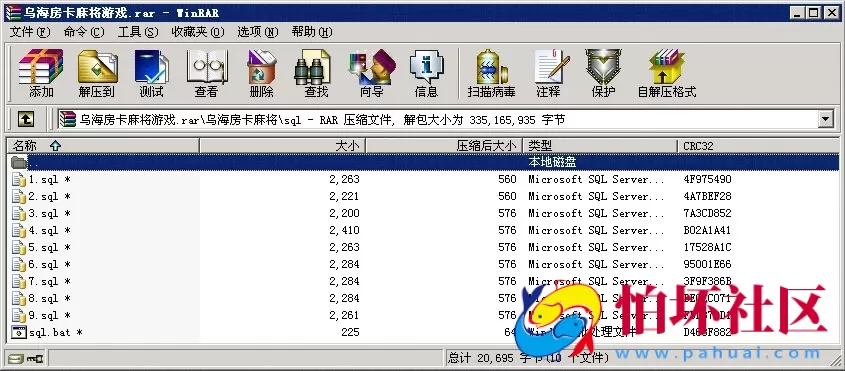Click the CRC32 value 7A3CD852

[x=708, y=214]
